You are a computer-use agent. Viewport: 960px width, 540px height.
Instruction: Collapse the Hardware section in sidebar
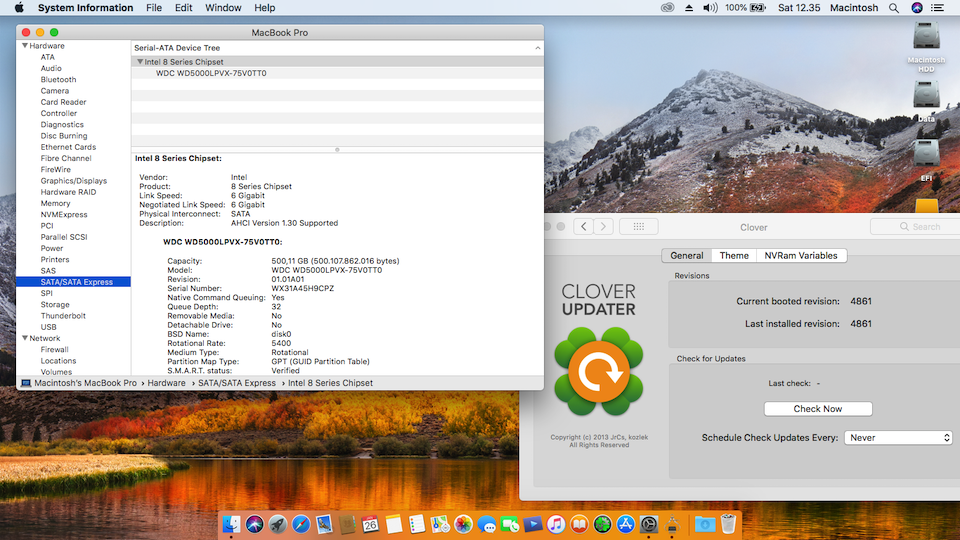click(25, 46)
